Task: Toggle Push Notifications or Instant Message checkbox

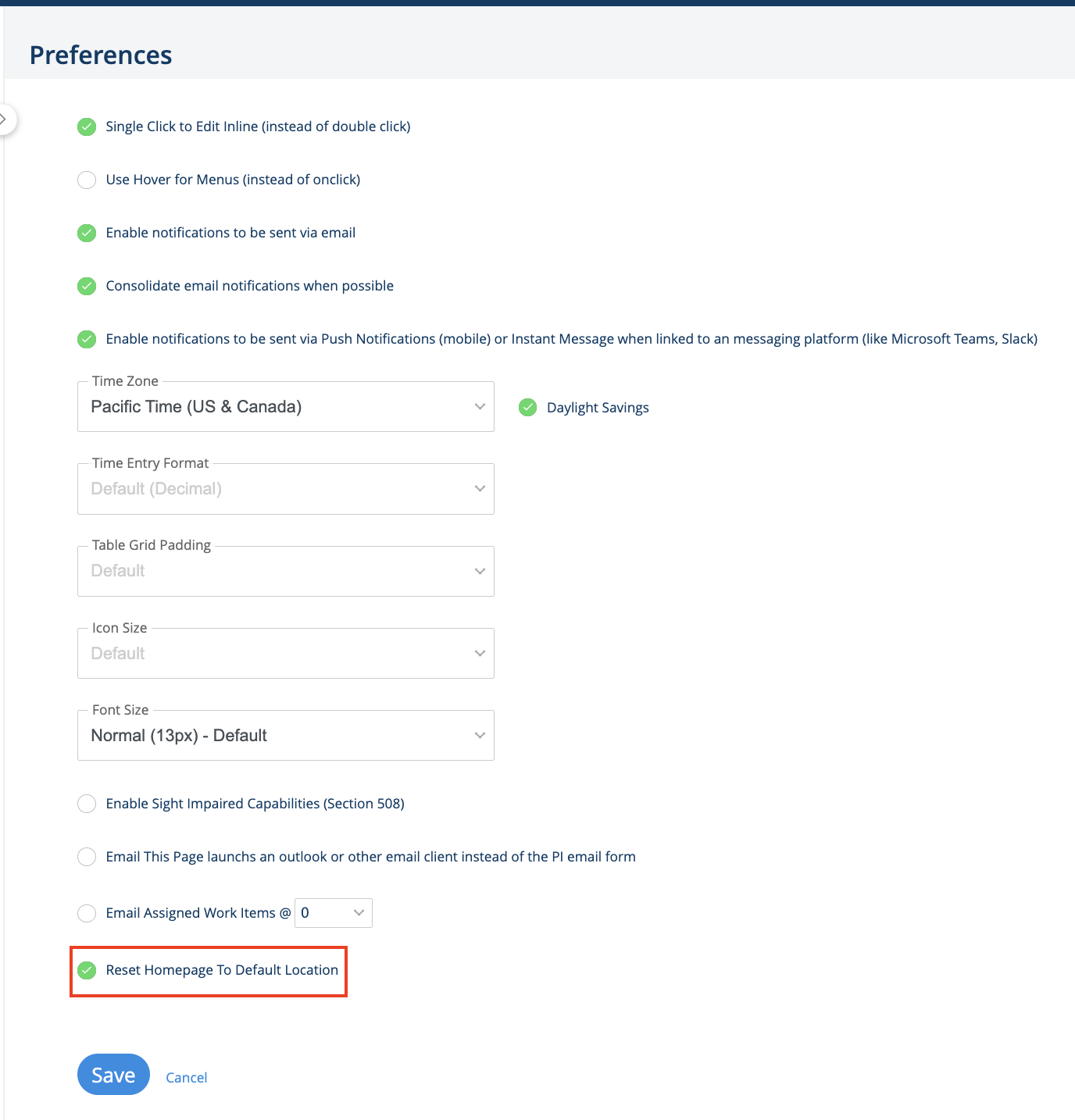Action: [x=87, y=339]
